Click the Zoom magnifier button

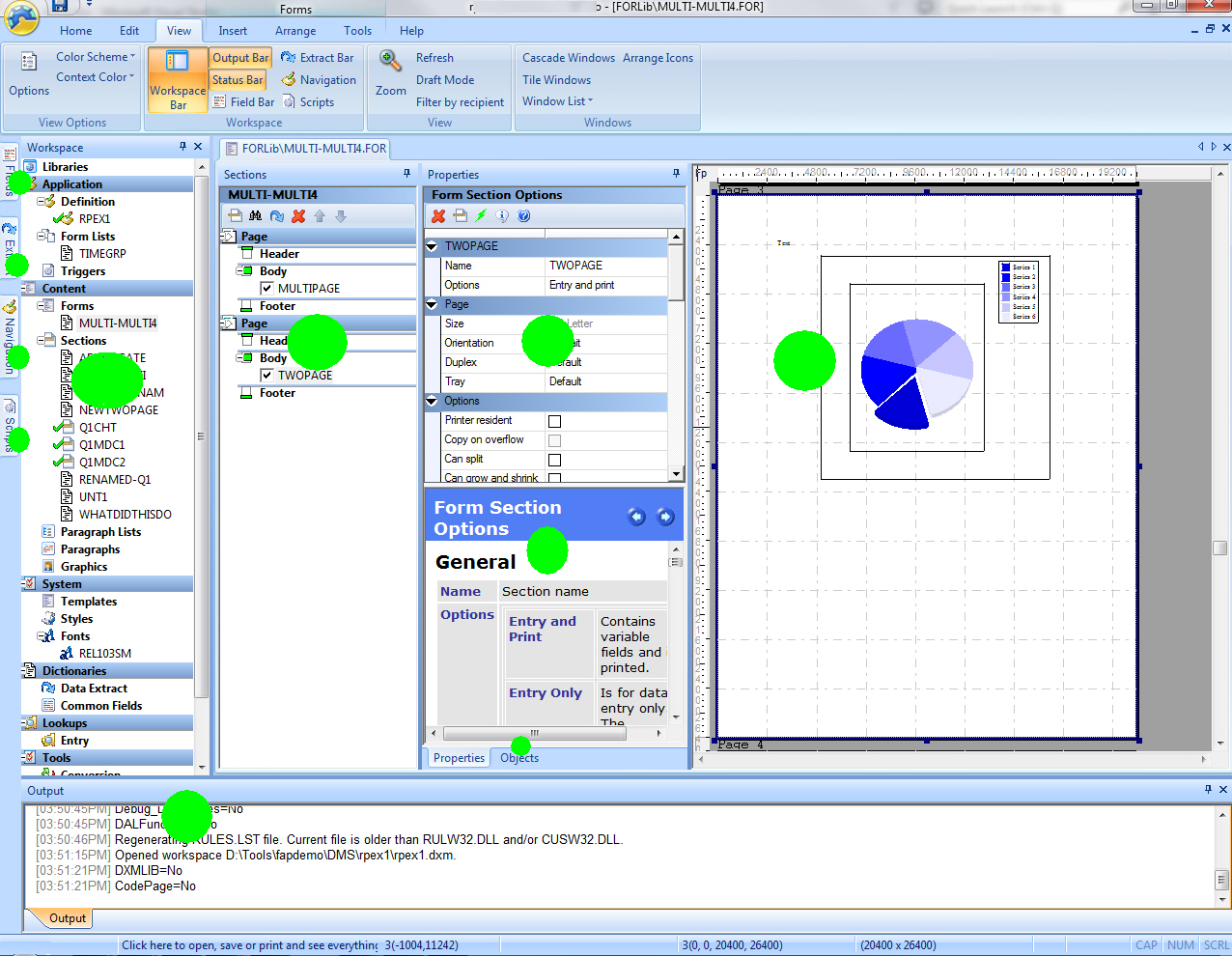[390, 73]
